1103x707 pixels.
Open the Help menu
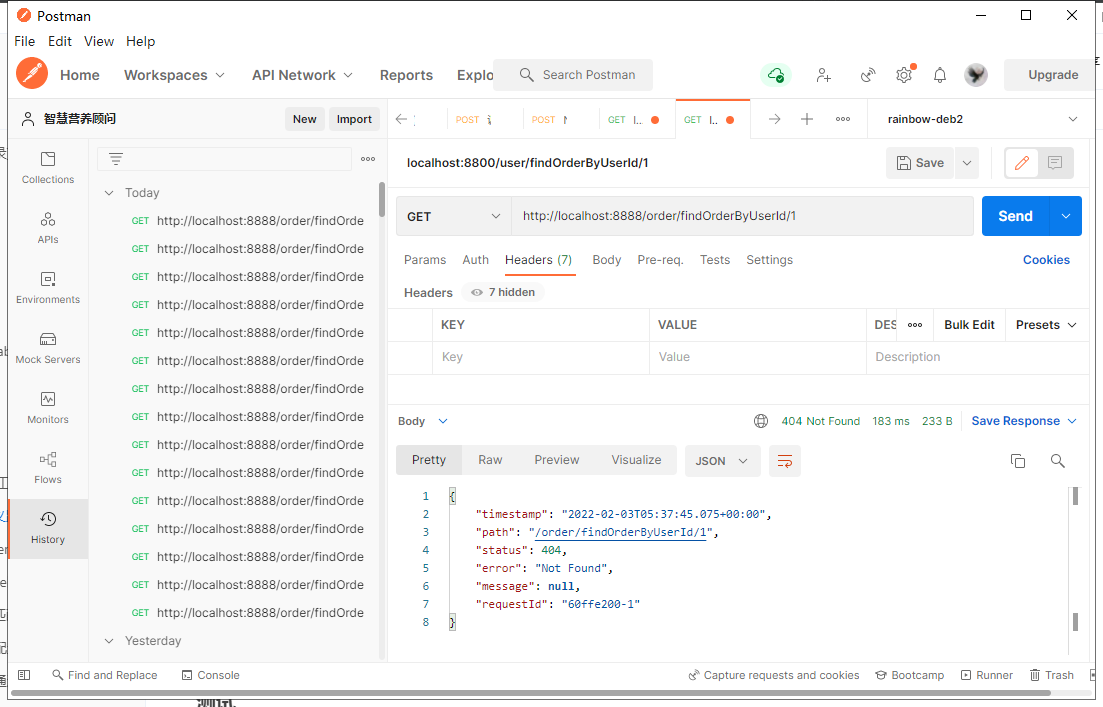141,42
